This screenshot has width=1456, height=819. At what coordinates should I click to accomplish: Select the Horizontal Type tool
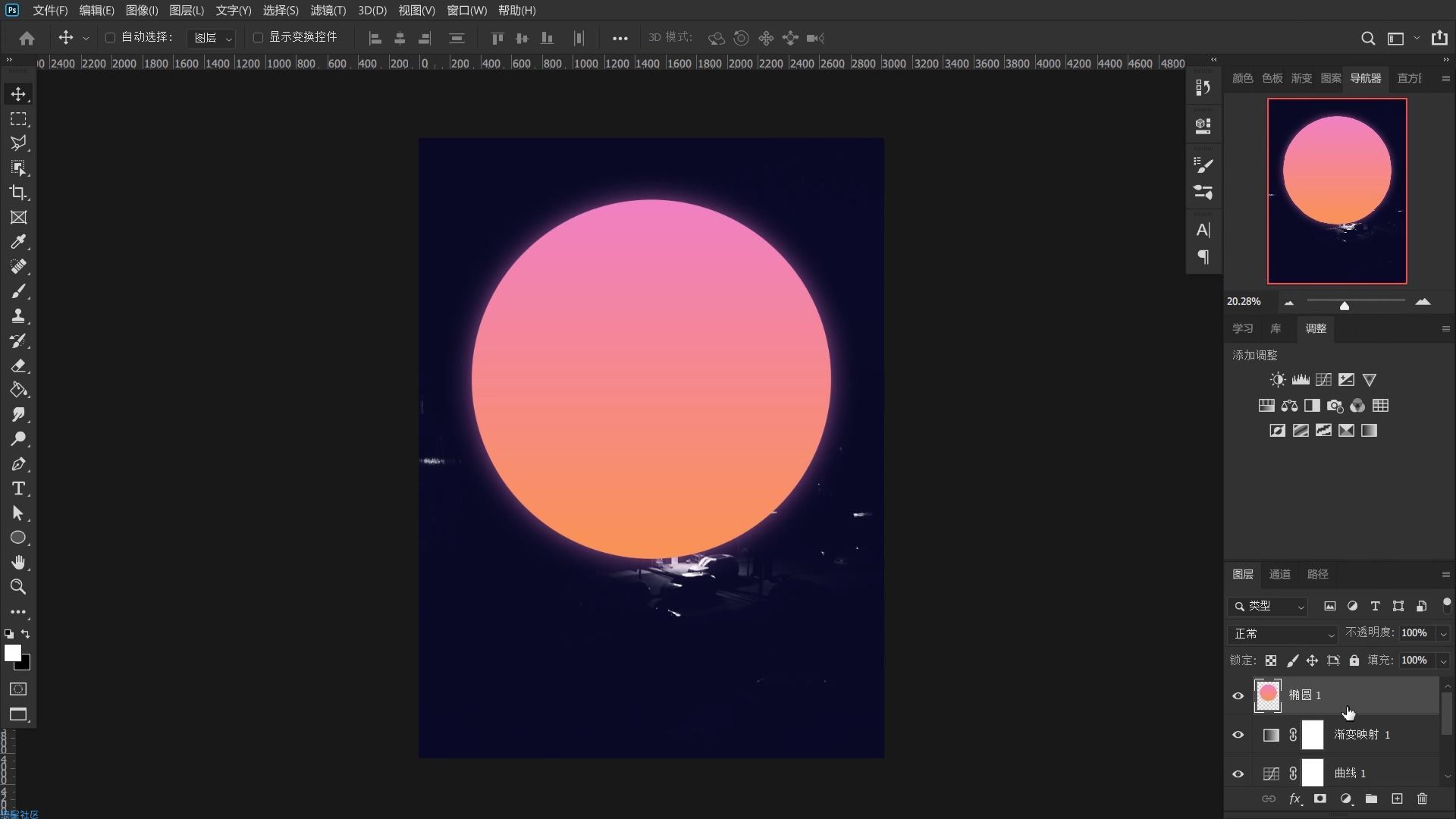18,488
